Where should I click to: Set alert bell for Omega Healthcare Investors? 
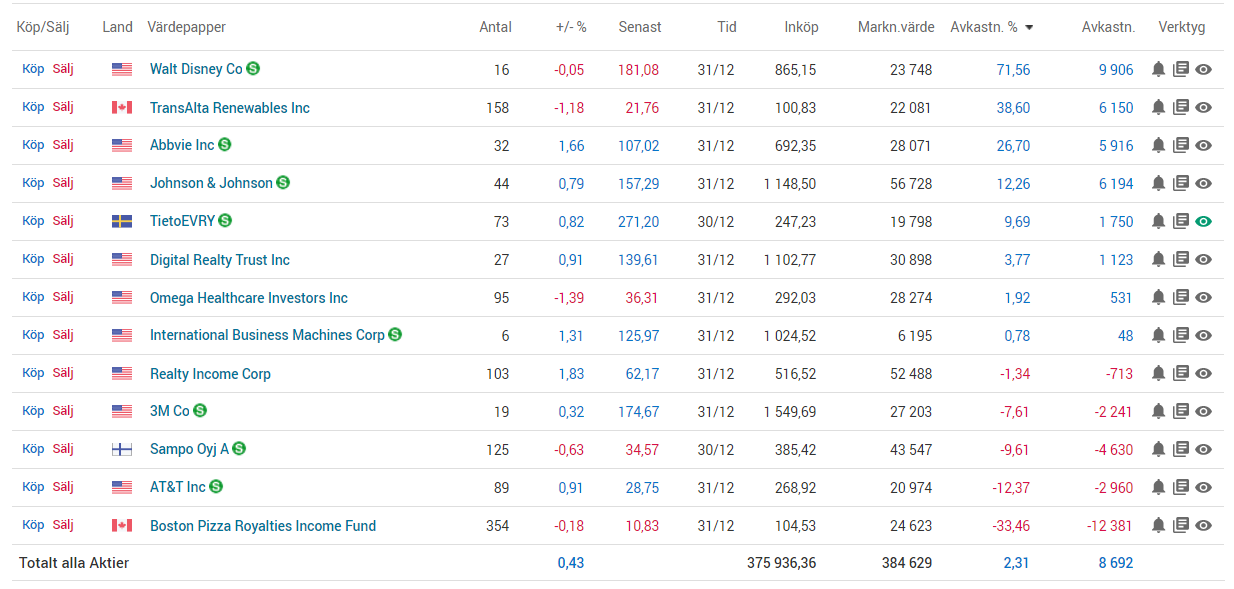(1158, 297)
